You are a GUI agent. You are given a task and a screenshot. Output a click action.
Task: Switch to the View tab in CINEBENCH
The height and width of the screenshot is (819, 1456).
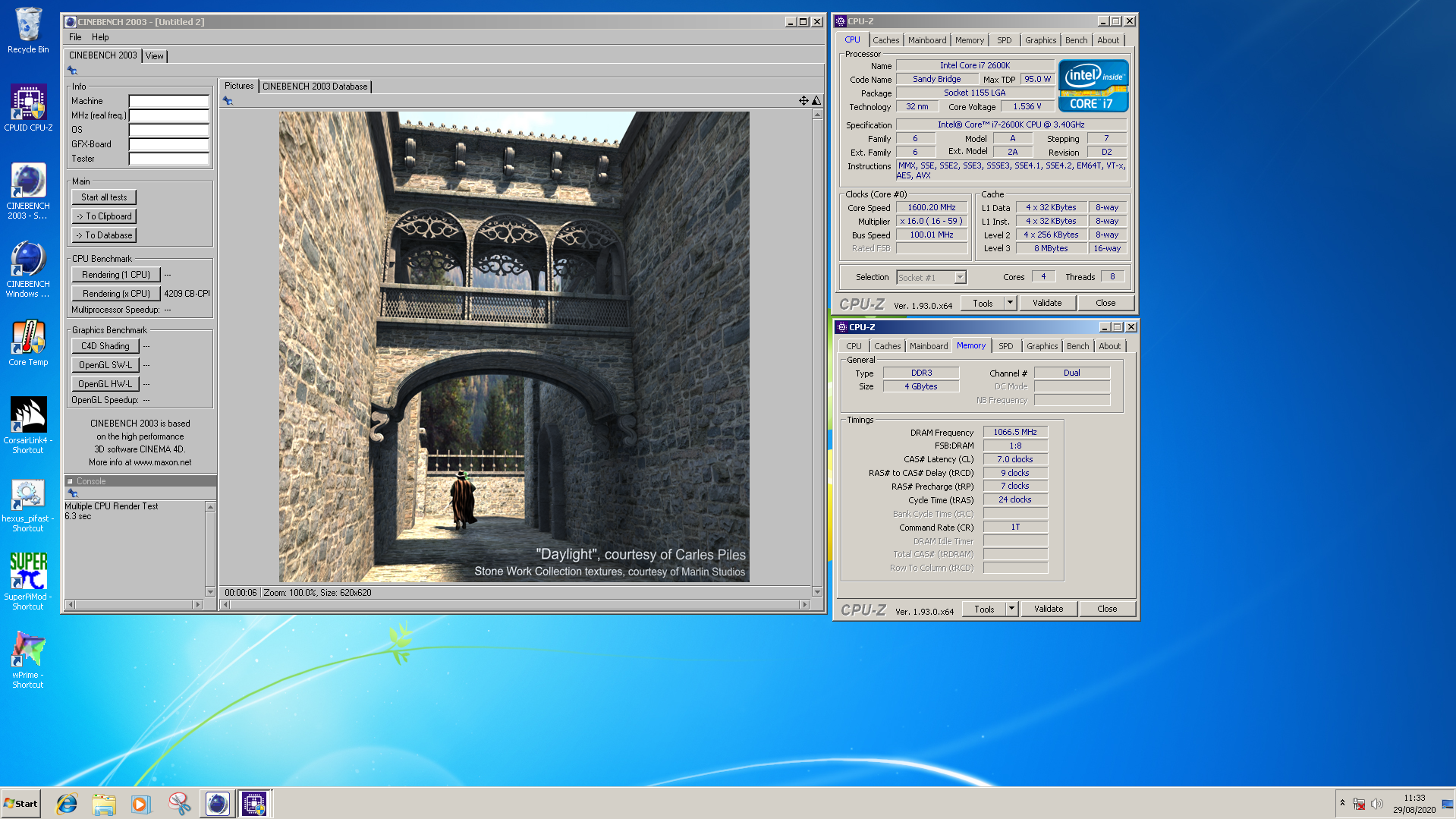[x=155, y=56]
